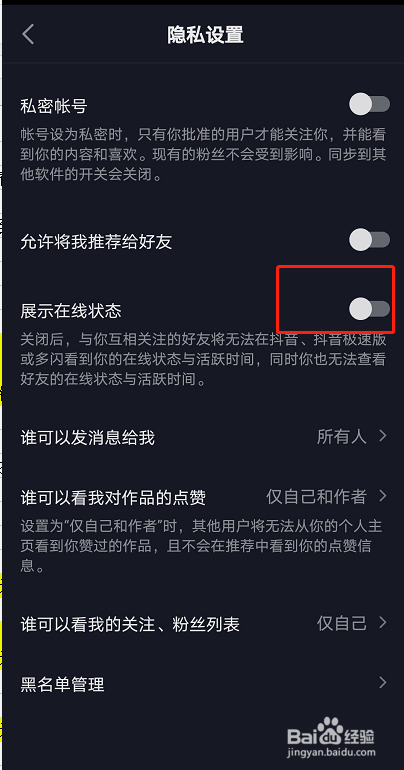Open chevron next to 仅自己和作者

pyautogui.click(x=383, y=496)
